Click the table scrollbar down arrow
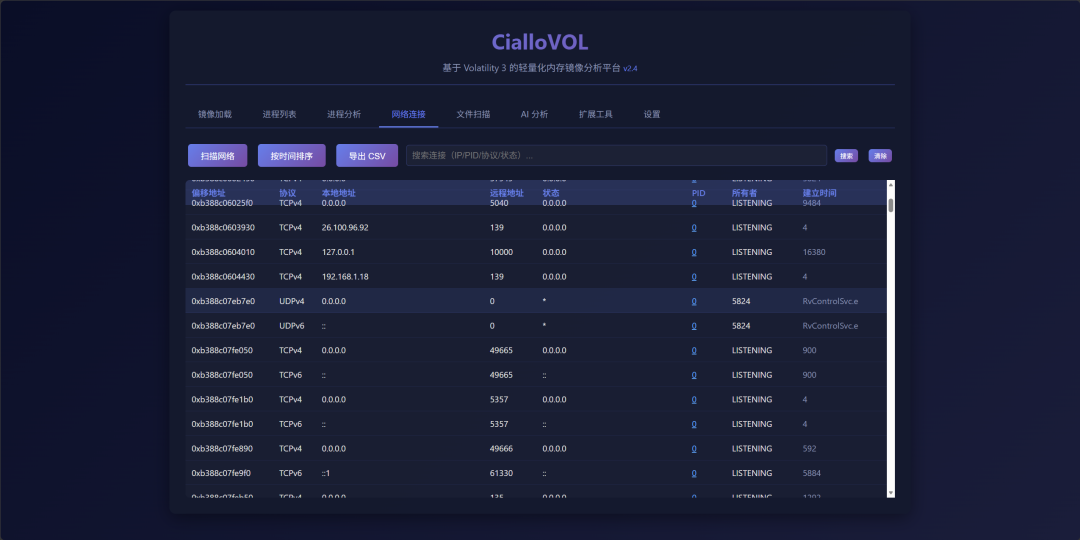This screenshot has height=540, width=1080. (891, 493)
